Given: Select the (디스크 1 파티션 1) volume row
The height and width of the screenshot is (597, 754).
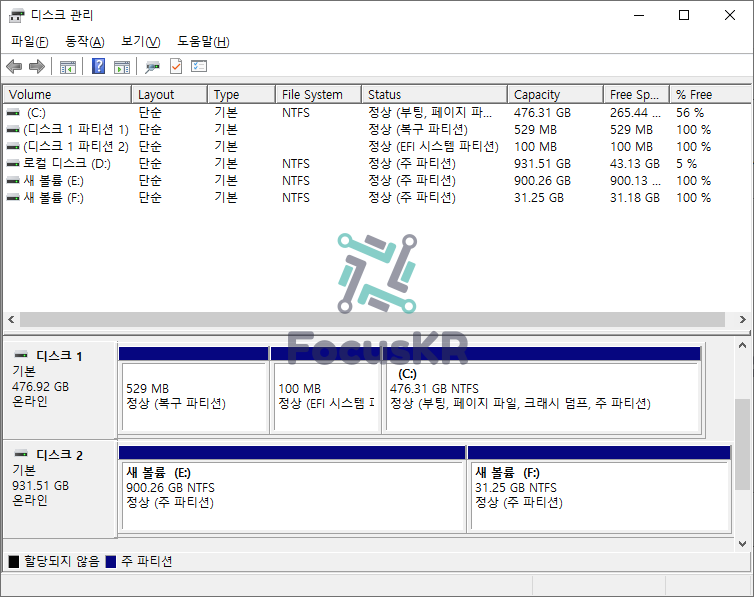Looking at the screenshot, I should [377, 130].
